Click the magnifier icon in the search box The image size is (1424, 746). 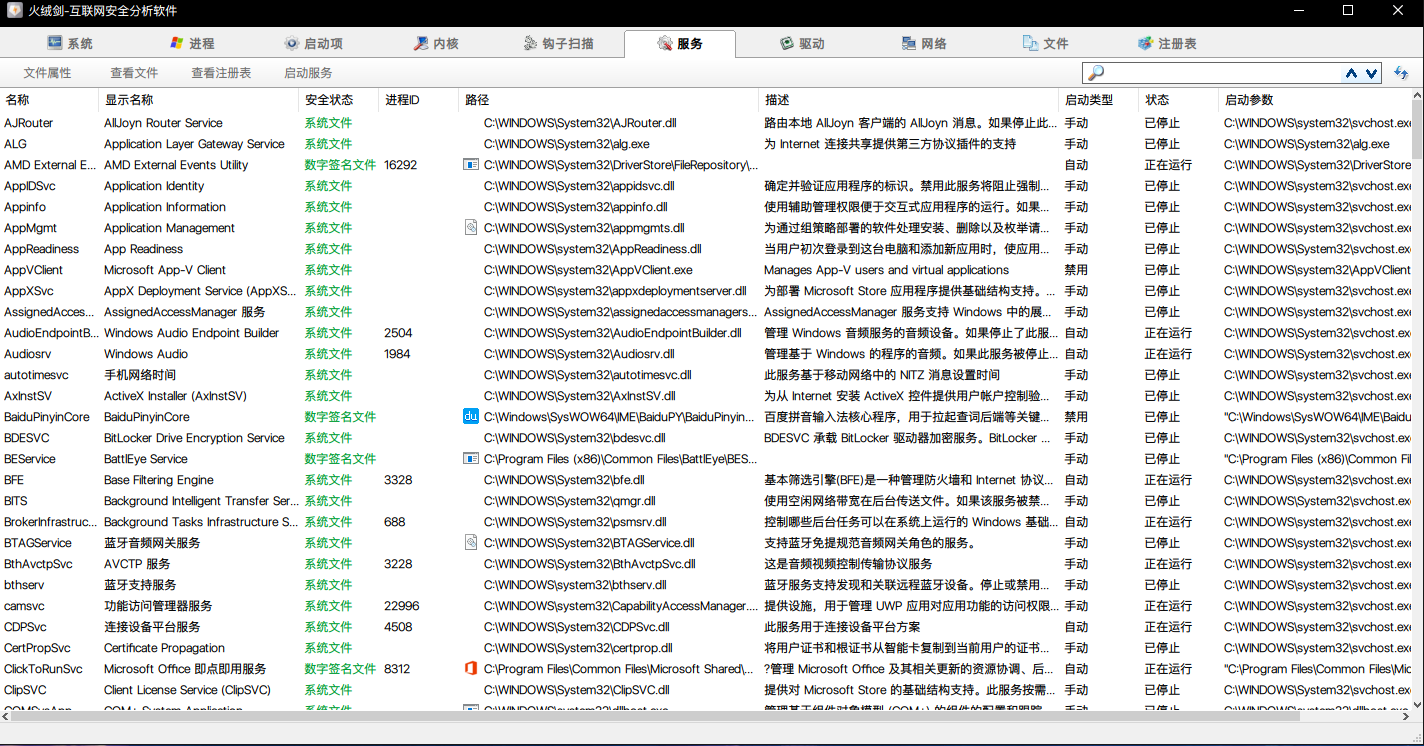coord(1096,73)
